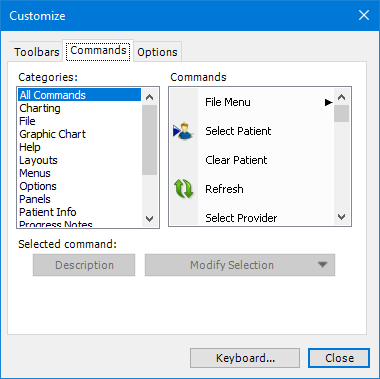Pick the File category
Screen dimensions: 380x379
click(80, 121)
